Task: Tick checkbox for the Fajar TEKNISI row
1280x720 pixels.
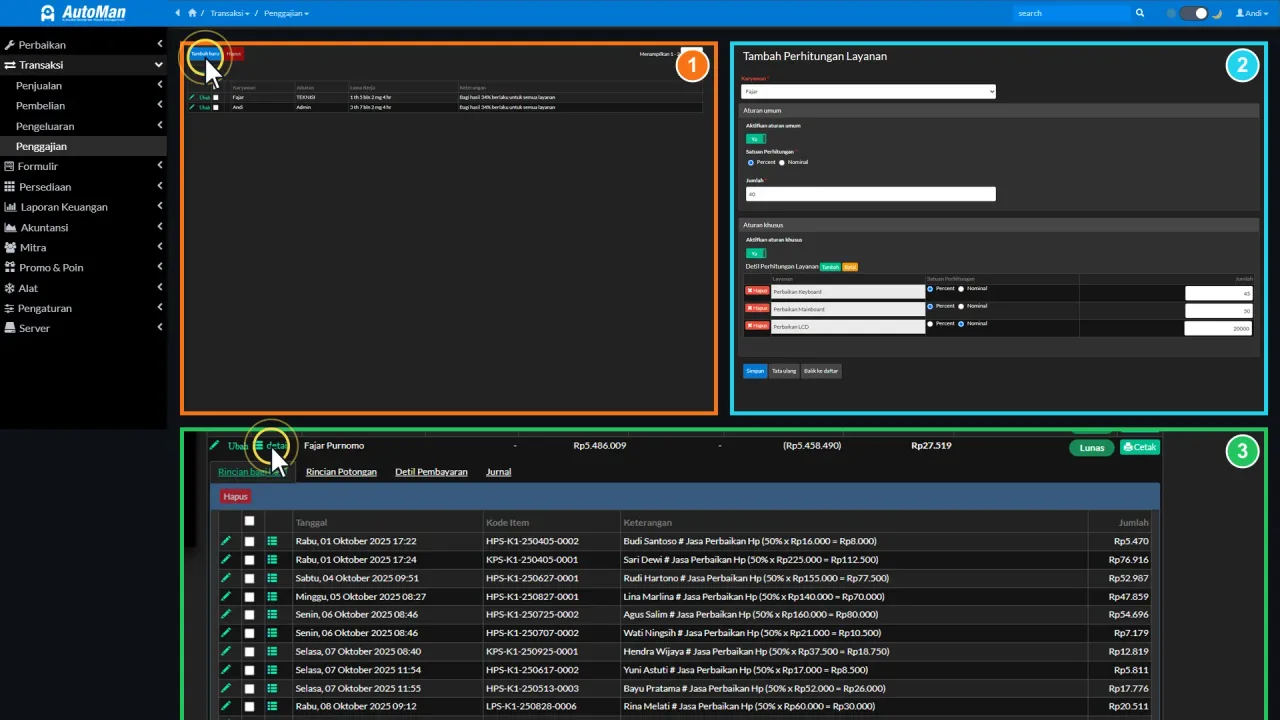Action: tap(215, 97)
